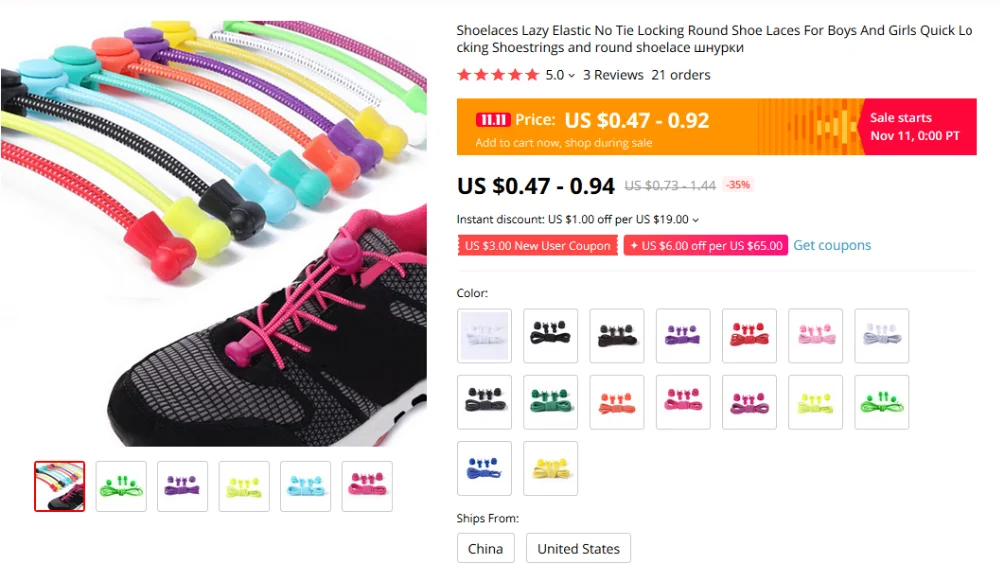The width and height of the screenshot is (1000, 564).
Task: Expand the 5.0 rating breakdown chevron
Action: coord(571,76)
